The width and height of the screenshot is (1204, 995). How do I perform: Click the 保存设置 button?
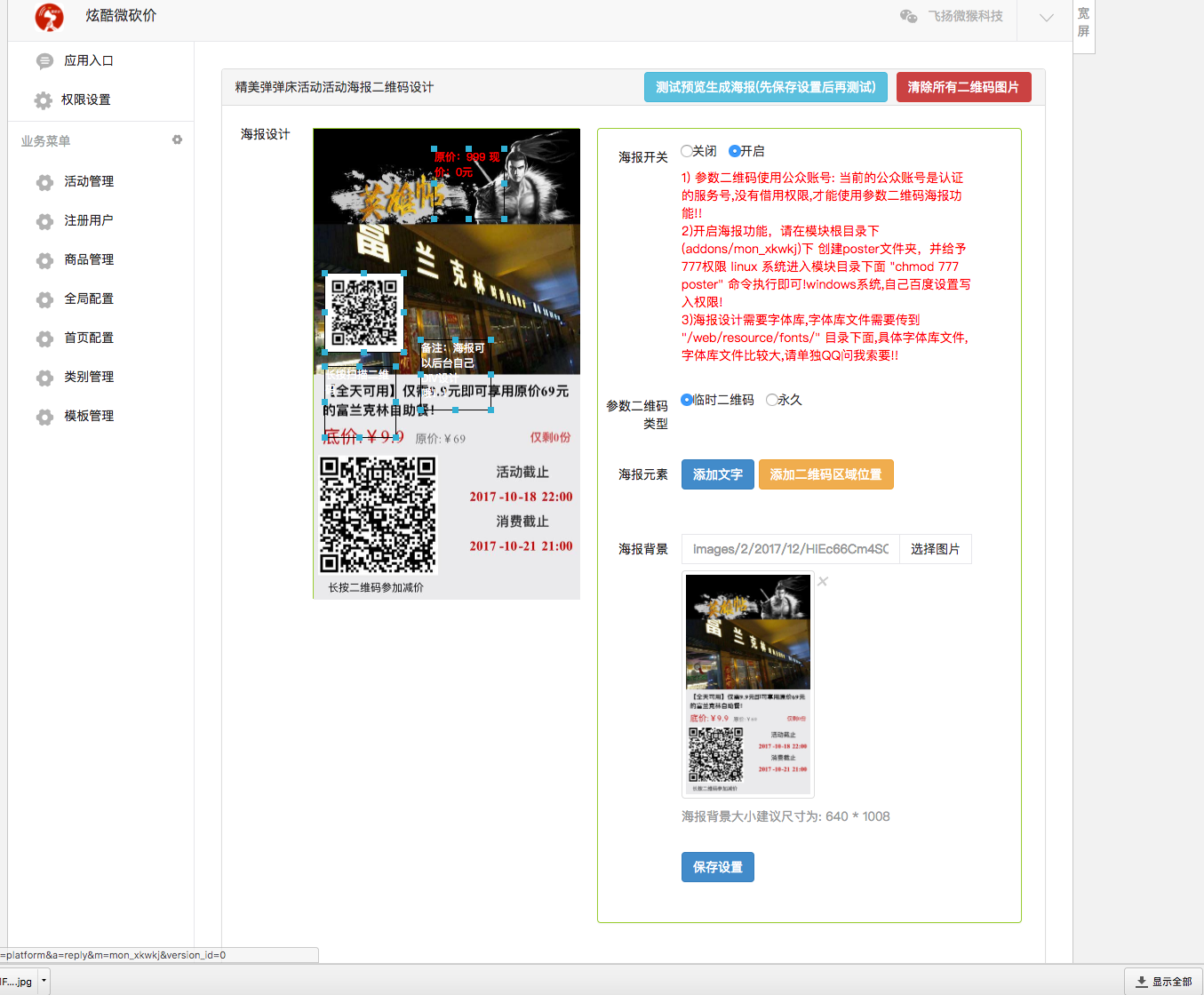[x=718, y=867]
